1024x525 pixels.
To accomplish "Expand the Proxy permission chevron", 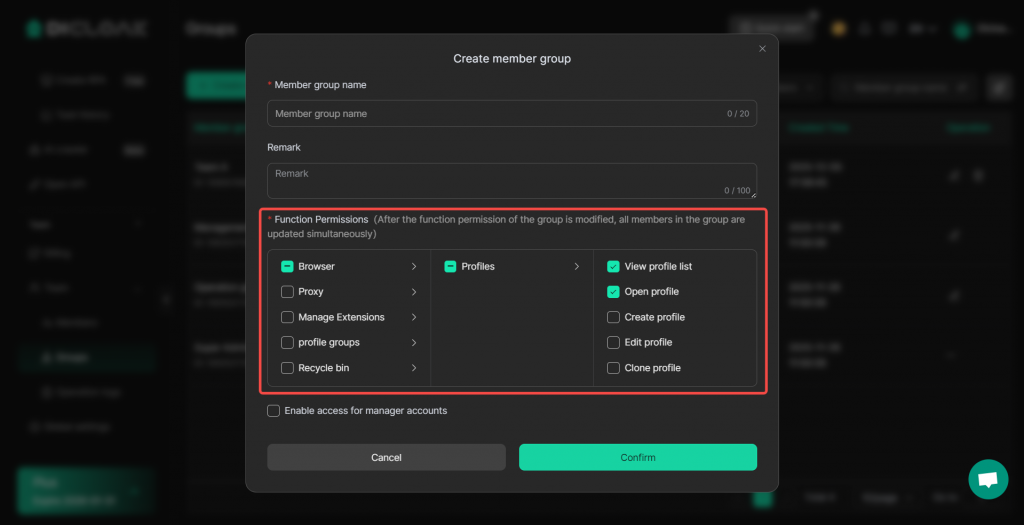I will point(414,292).
